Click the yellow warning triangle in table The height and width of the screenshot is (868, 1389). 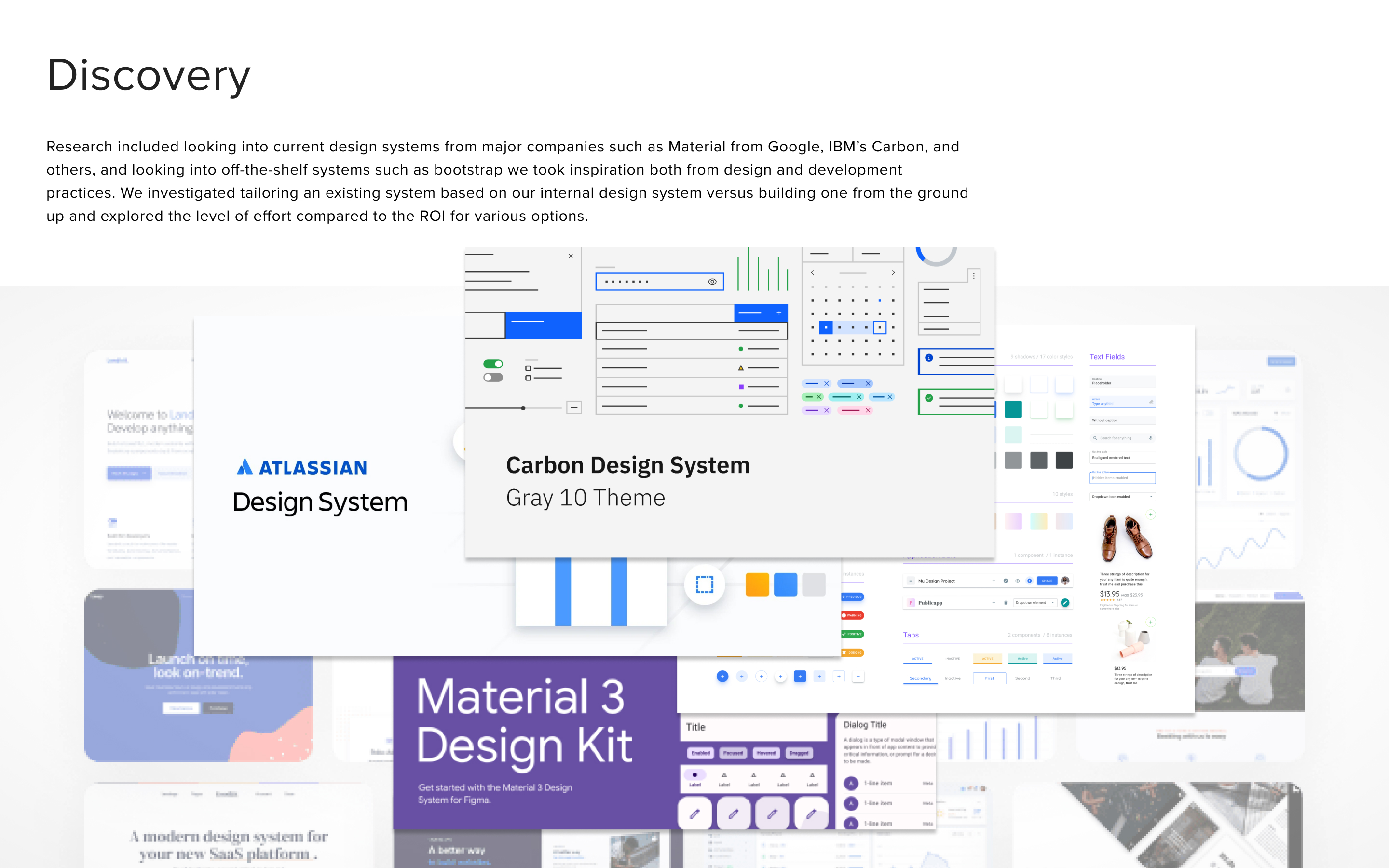pyautogui.click(x=740, y=368)
